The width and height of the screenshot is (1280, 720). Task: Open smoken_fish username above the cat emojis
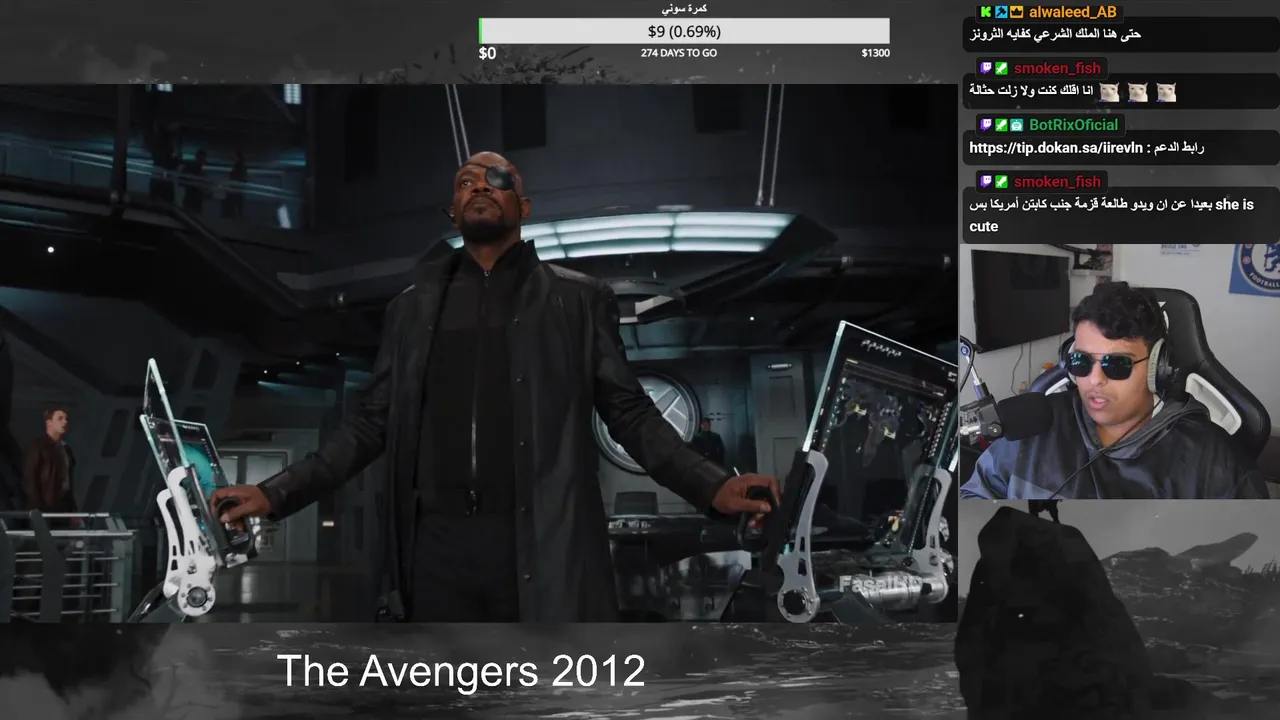(x=1057, y=69)
